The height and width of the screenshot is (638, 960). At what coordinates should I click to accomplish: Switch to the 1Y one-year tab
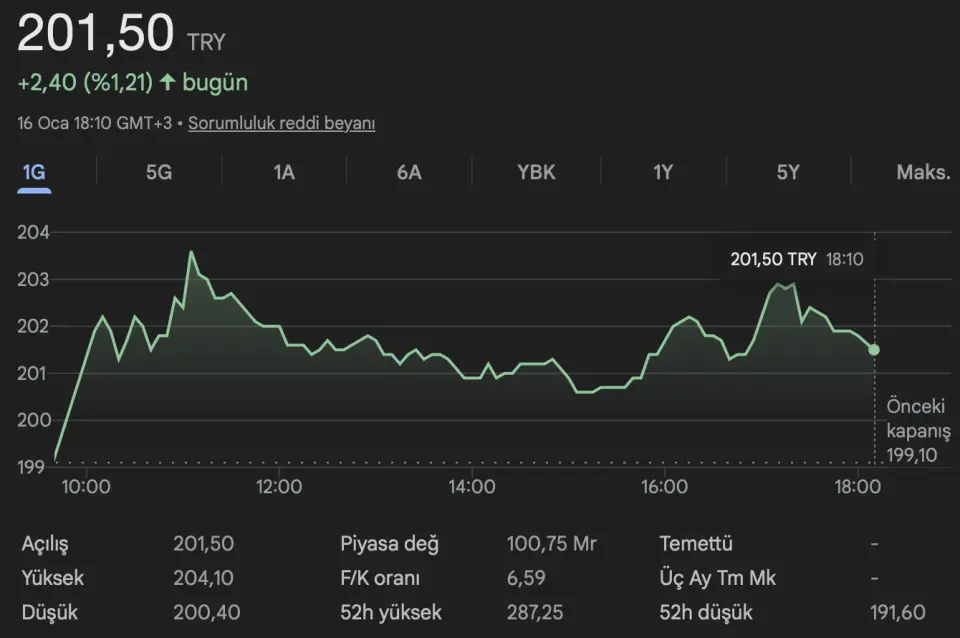pos(662,172)
